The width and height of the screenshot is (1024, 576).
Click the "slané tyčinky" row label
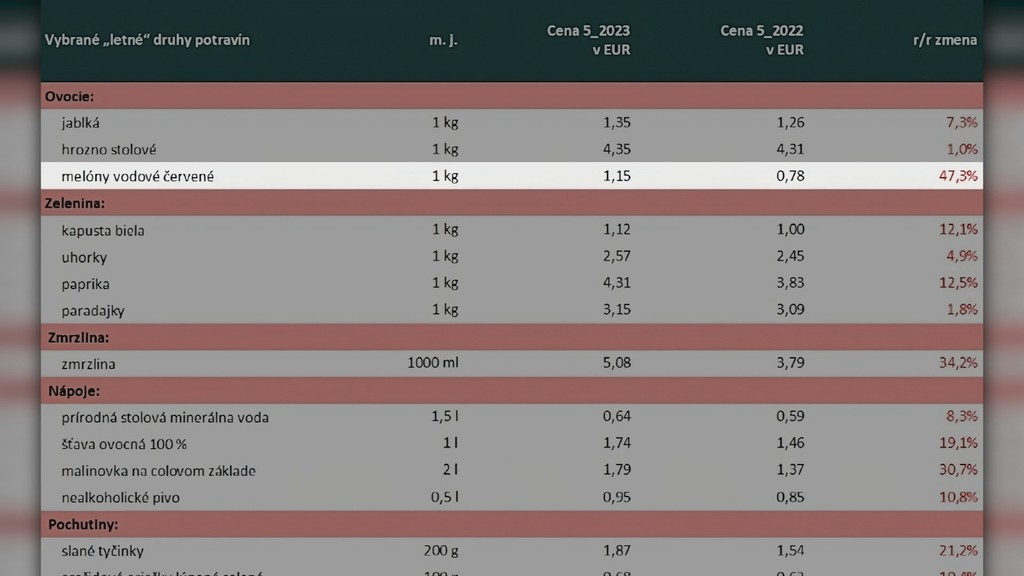click(102, 551)
